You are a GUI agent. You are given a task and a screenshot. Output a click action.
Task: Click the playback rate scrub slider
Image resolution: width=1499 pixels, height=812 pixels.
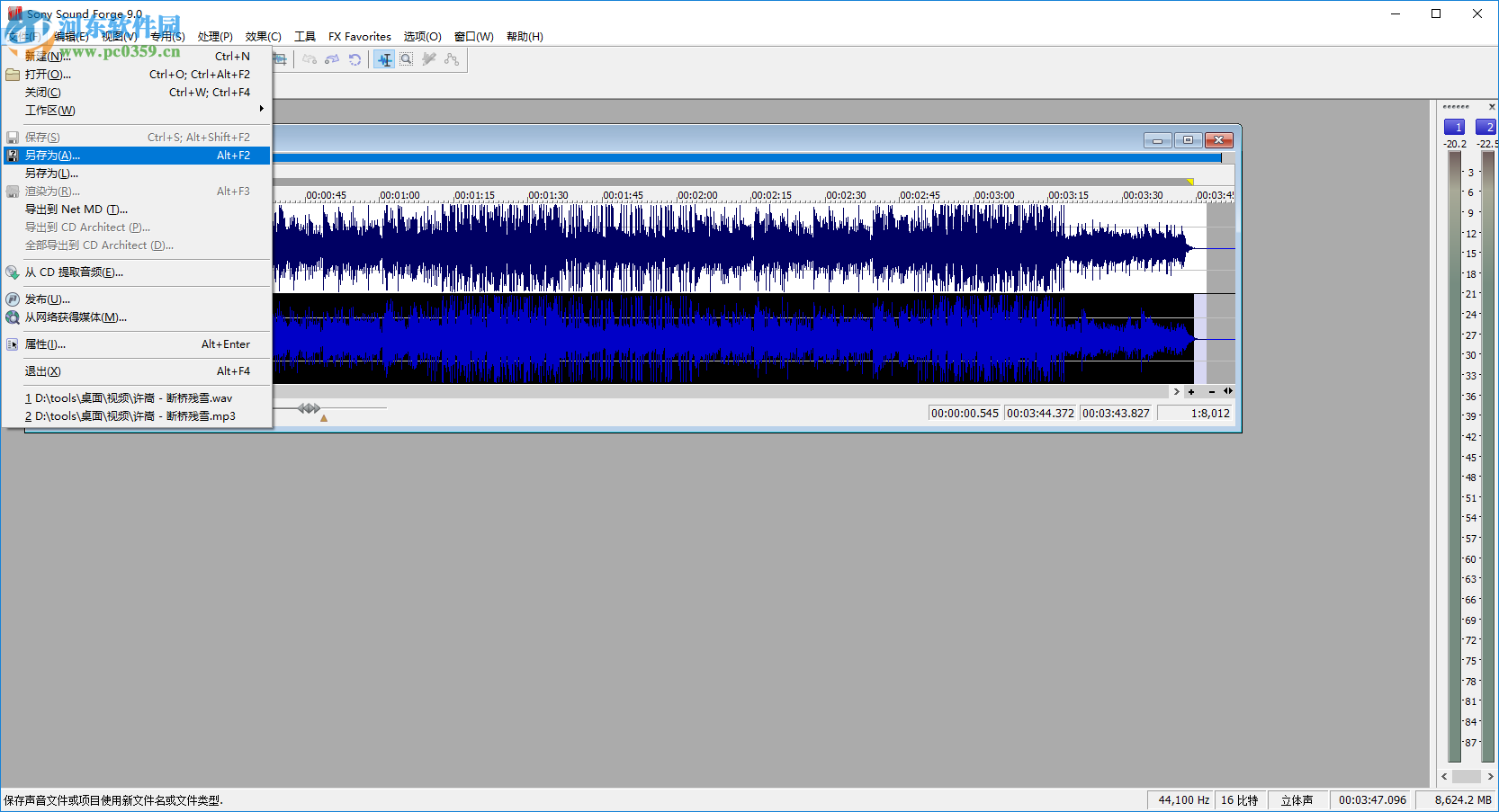pyautogui.click(x=309, y=408)
